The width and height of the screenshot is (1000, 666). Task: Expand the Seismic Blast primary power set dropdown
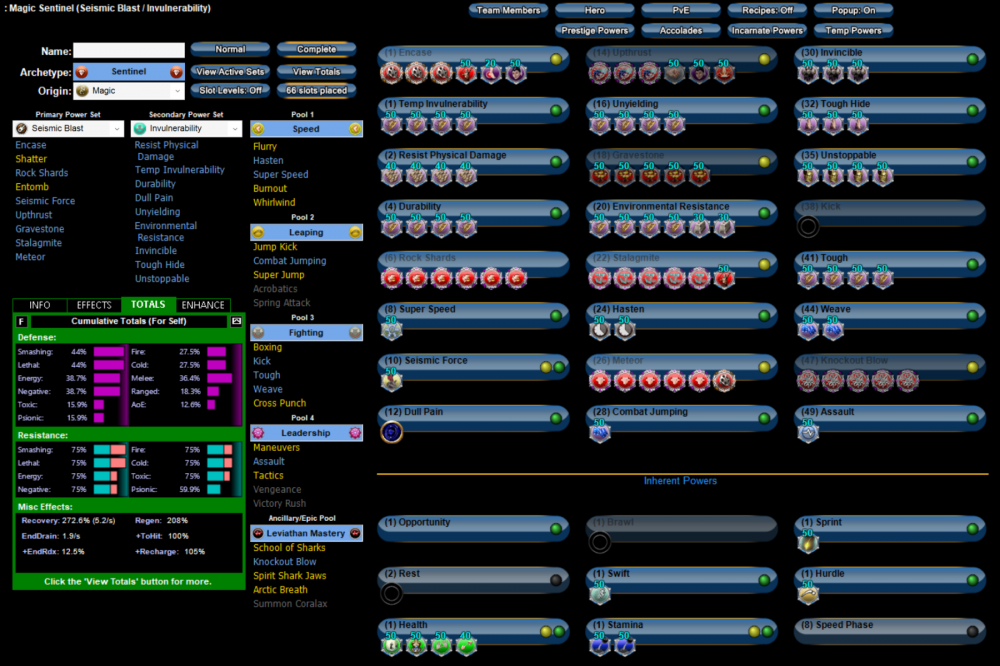[67, 129]
